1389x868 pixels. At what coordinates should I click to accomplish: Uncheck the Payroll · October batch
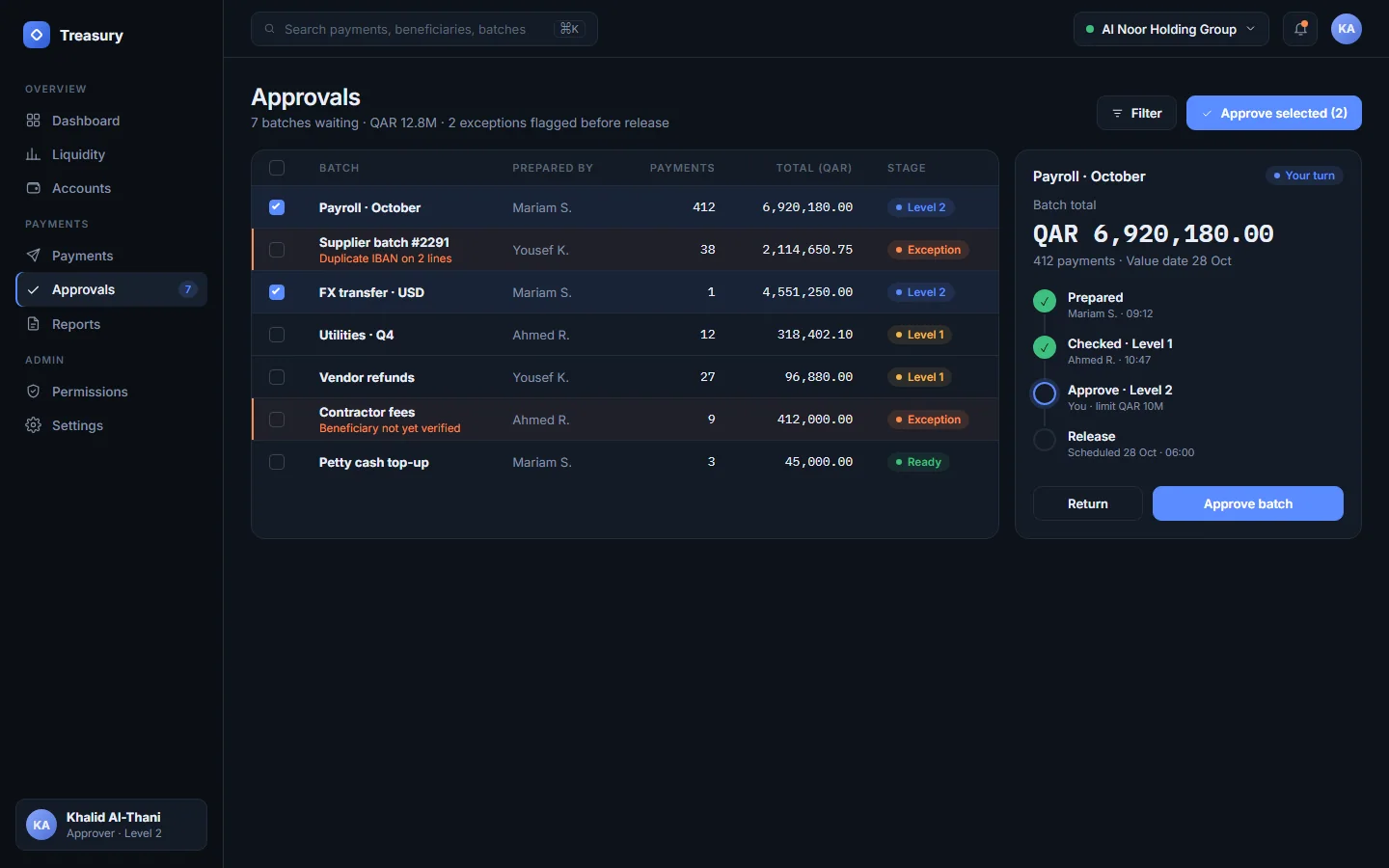tap(277, 207)
